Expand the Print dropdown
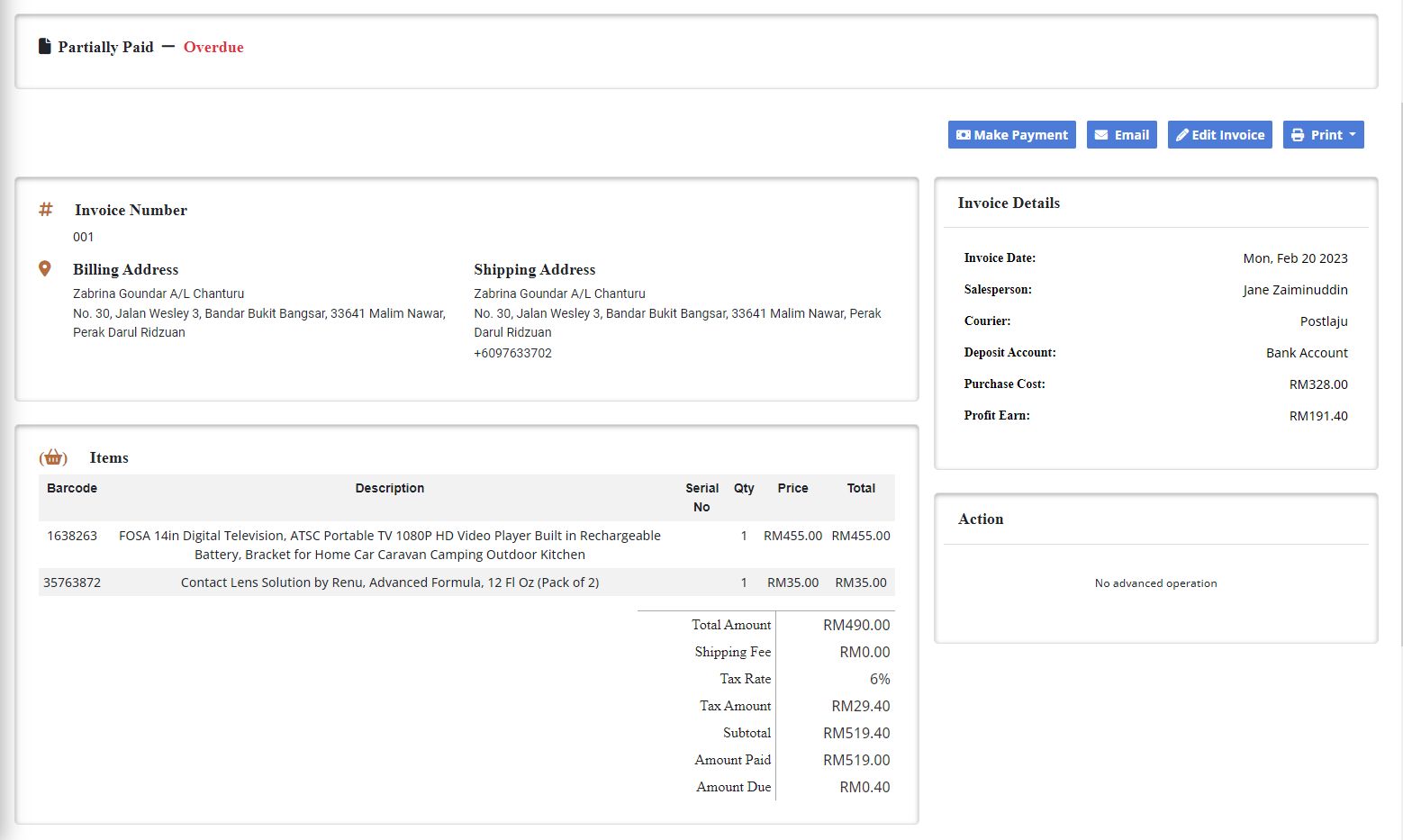The width and height of the screenshot is (1403, 840). pos(1323,135)
